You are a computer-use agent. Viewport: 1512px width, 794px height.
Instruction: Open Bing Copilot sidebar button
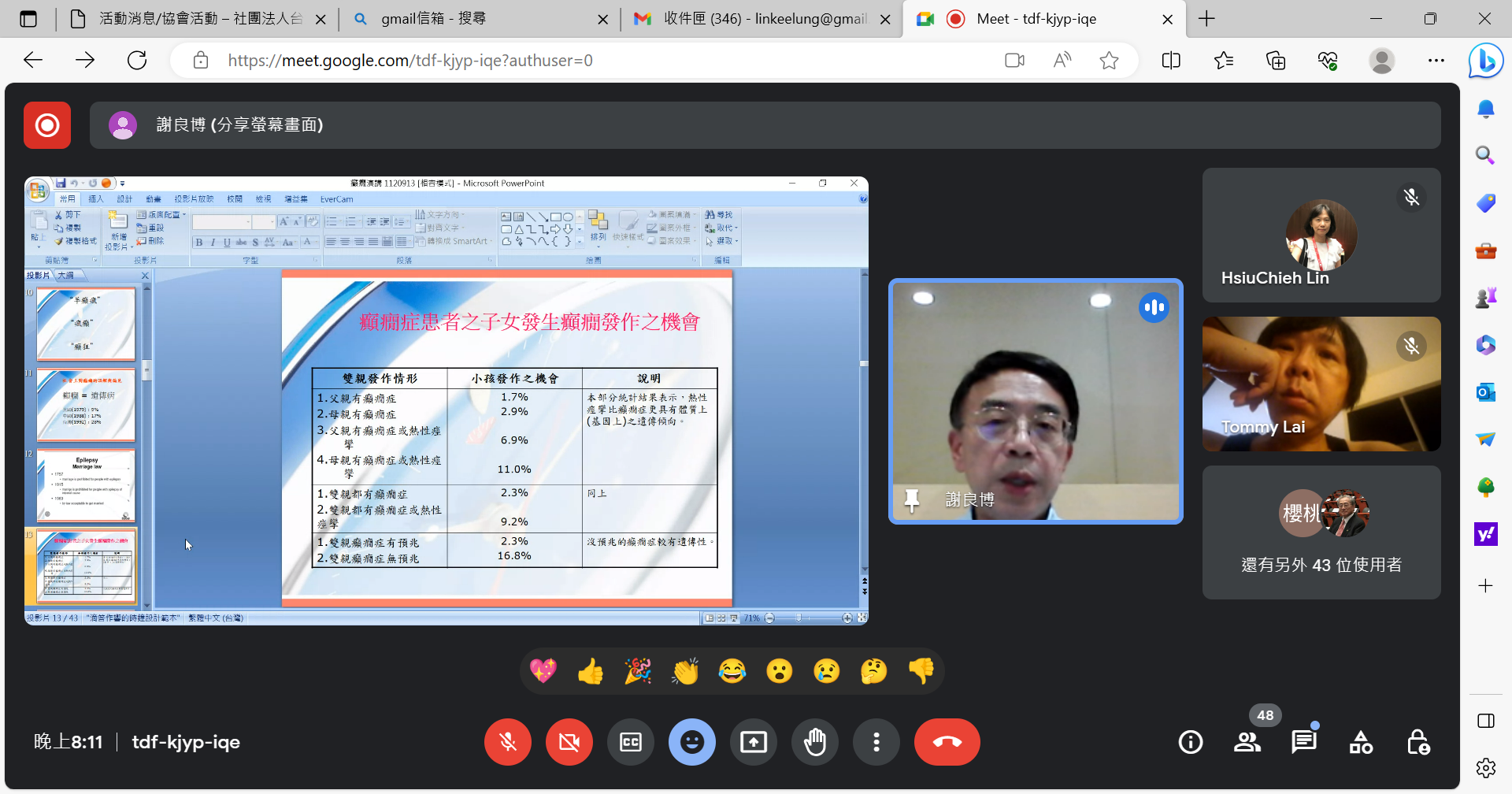click(1486, 61)
